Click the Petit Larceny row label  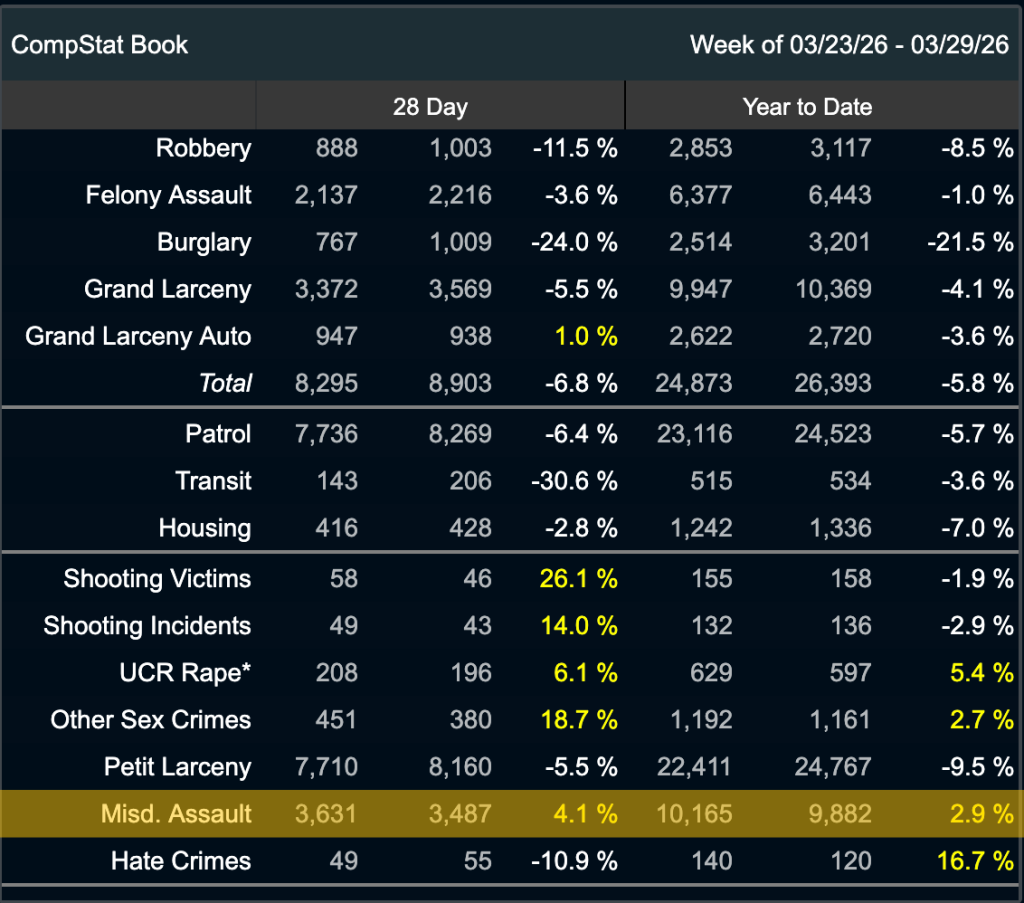point(177,767)
